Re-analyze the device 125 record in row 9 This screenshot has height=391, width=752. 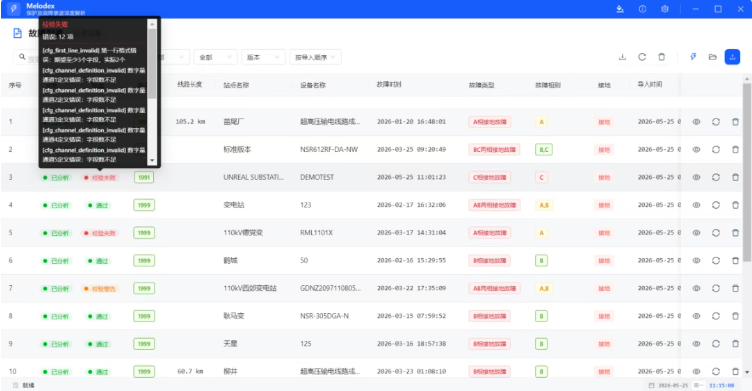tap(716, 344)
